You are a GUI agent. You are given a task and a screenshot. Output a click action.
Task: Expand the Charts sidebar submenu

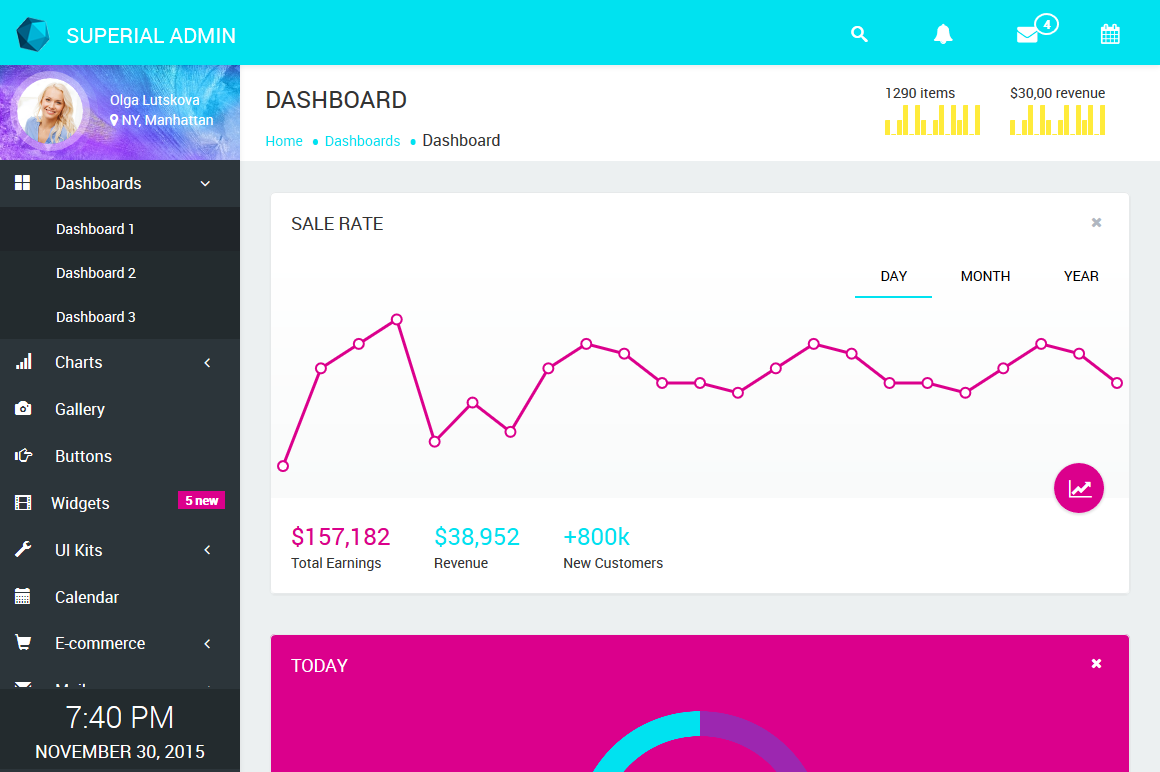tap(207, 363)
